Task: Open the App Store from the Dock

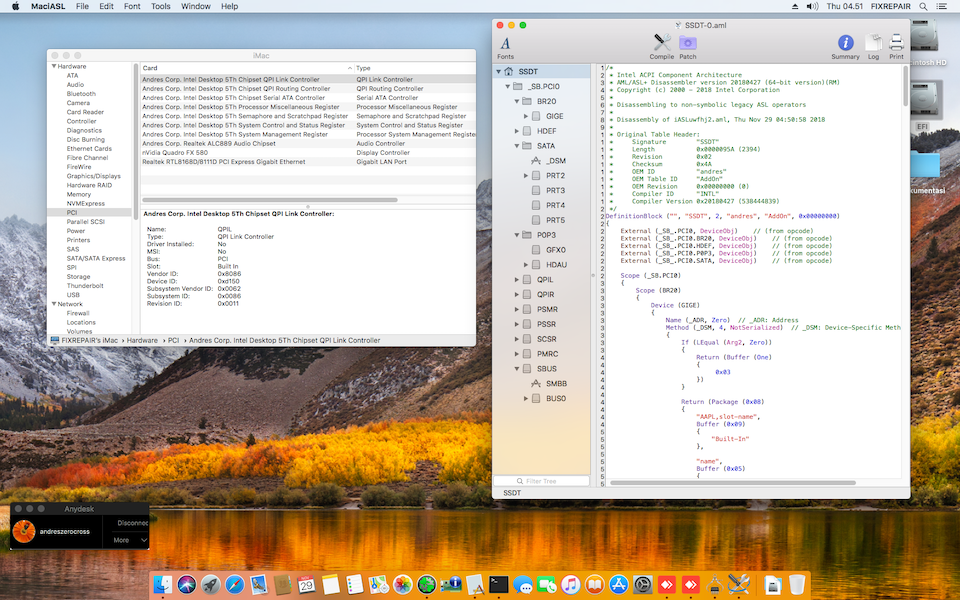Action: tap(619, 584)
